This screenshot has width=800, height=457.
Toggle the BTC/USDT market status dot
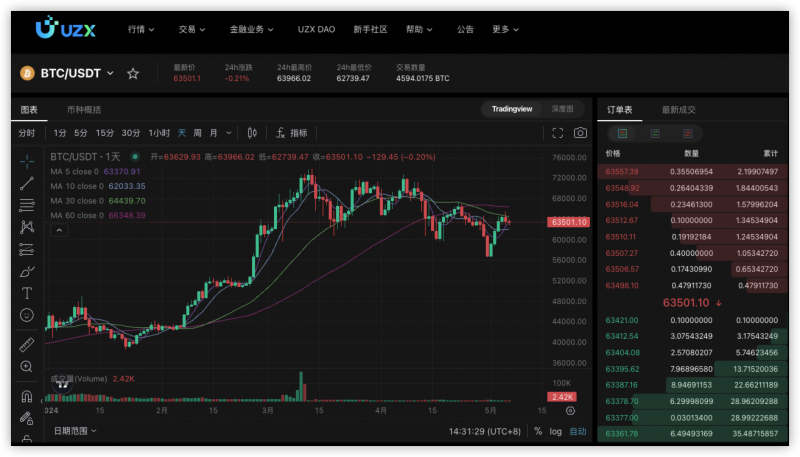135,157
